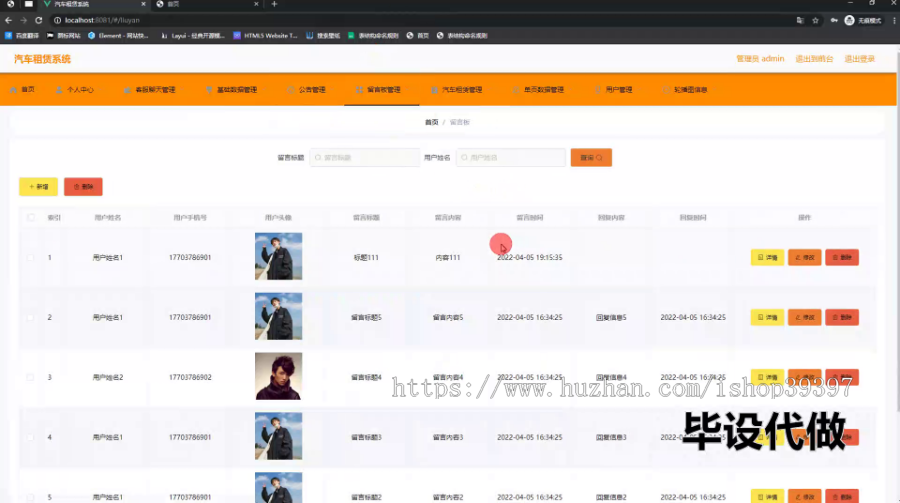900x503 pixels.
Task: Bookmark this page with the star icon
Action: pyautogui.click(x=816, y=20)
